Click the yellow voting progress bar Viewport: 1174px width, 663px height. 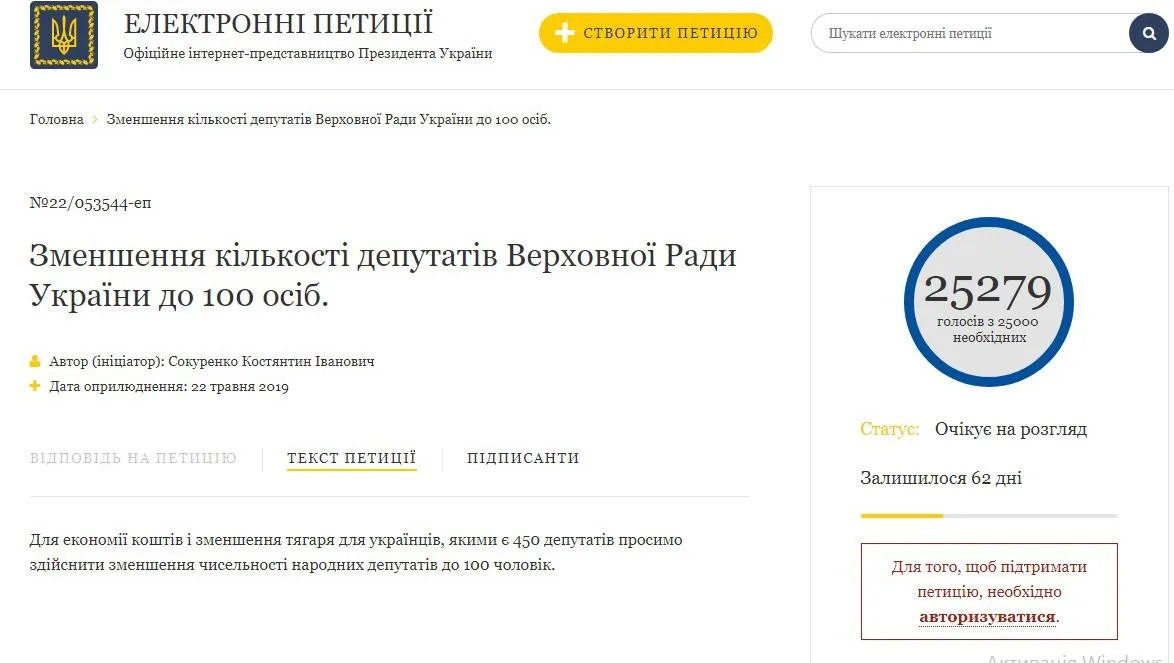pyautogui.click(x=900, y=517)
